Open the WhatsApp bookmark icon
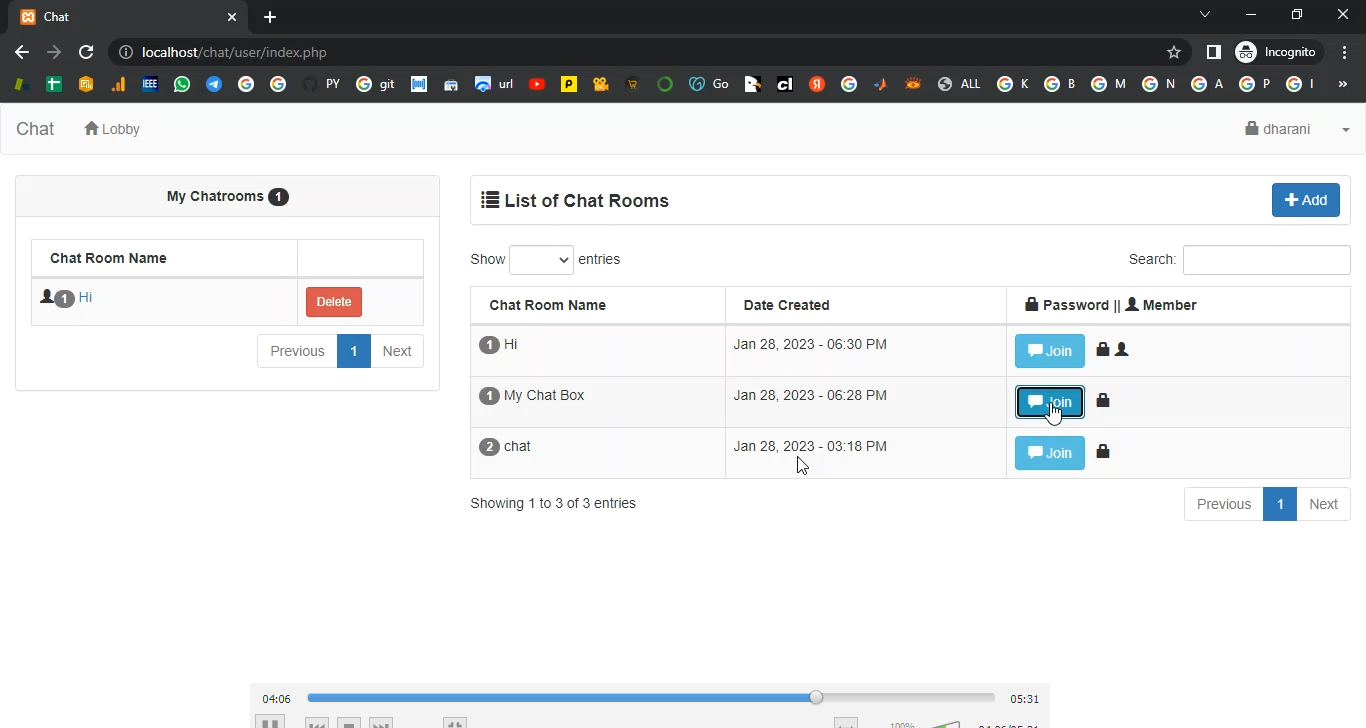1366x728 pixels. [181, 84]
